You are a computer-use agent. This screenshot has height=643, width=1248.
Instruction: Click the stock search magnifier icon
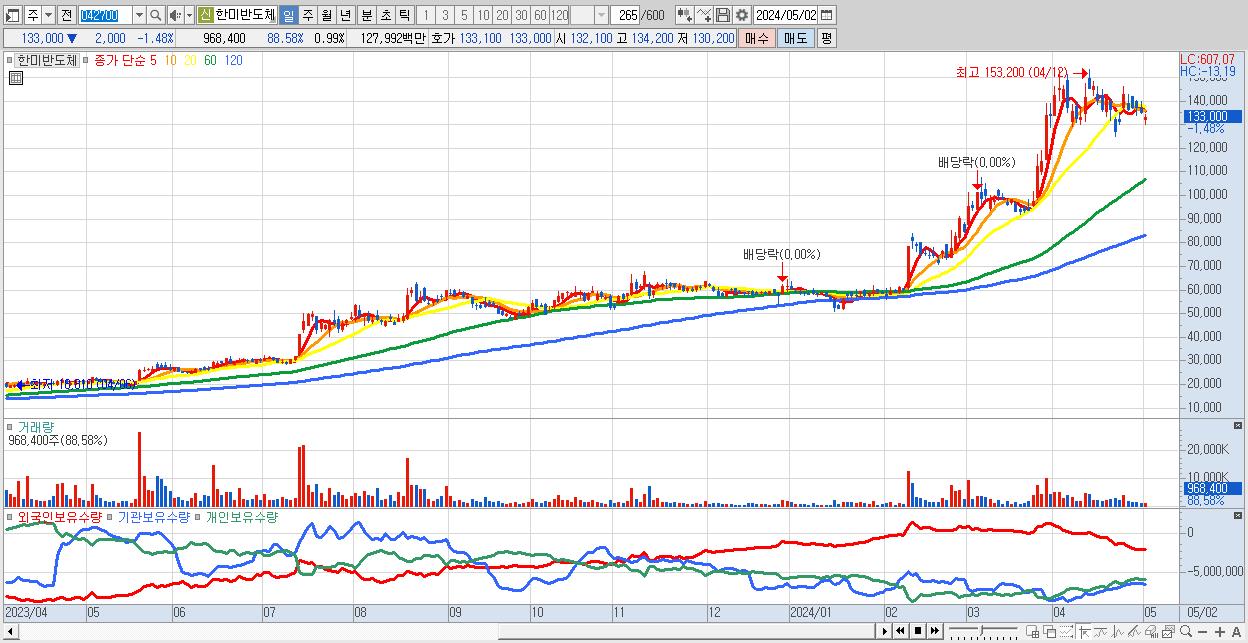[x=156, y=15]
